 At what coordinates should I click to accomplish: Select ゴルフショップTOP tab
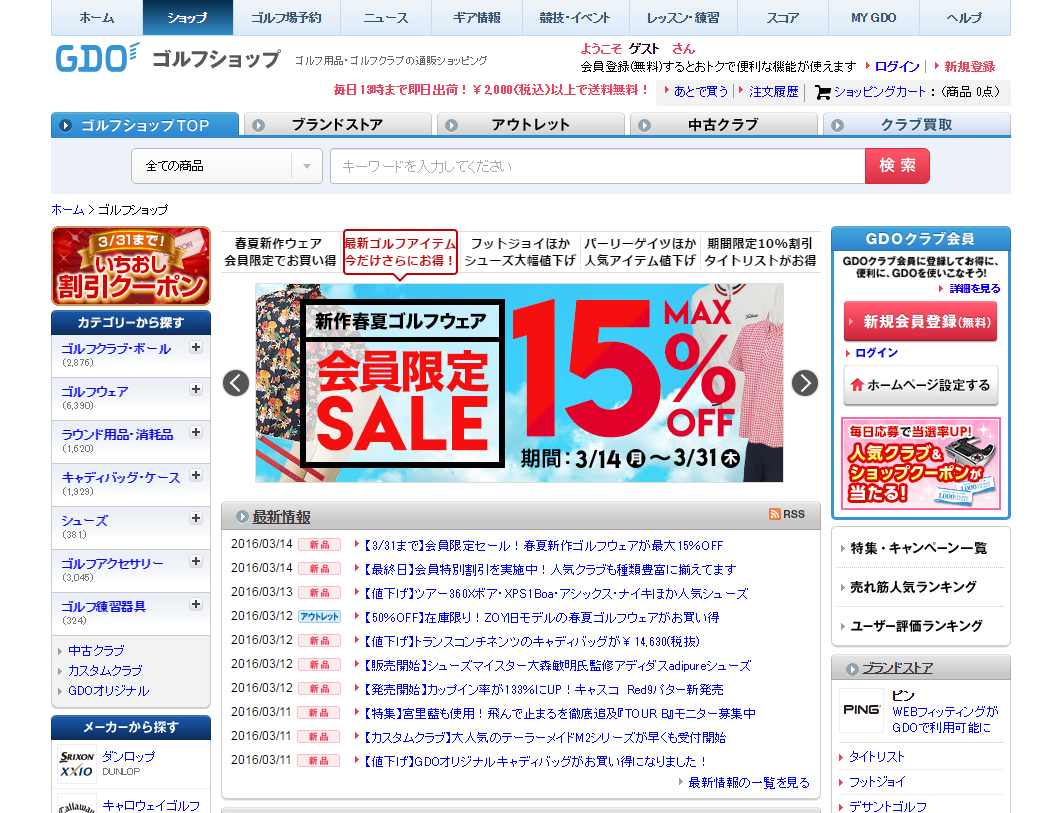click(x=145, y=125)
